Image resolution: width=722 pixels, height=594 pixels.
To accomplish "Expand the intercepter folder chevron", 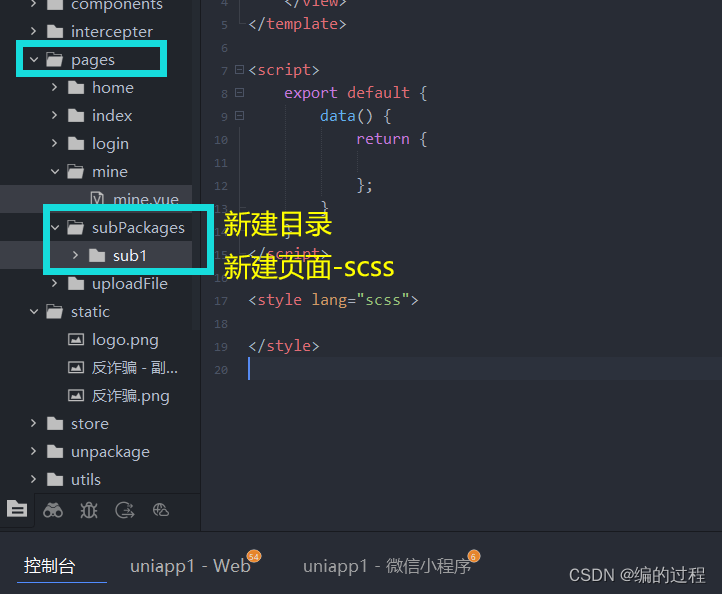I will pos(33,31).
